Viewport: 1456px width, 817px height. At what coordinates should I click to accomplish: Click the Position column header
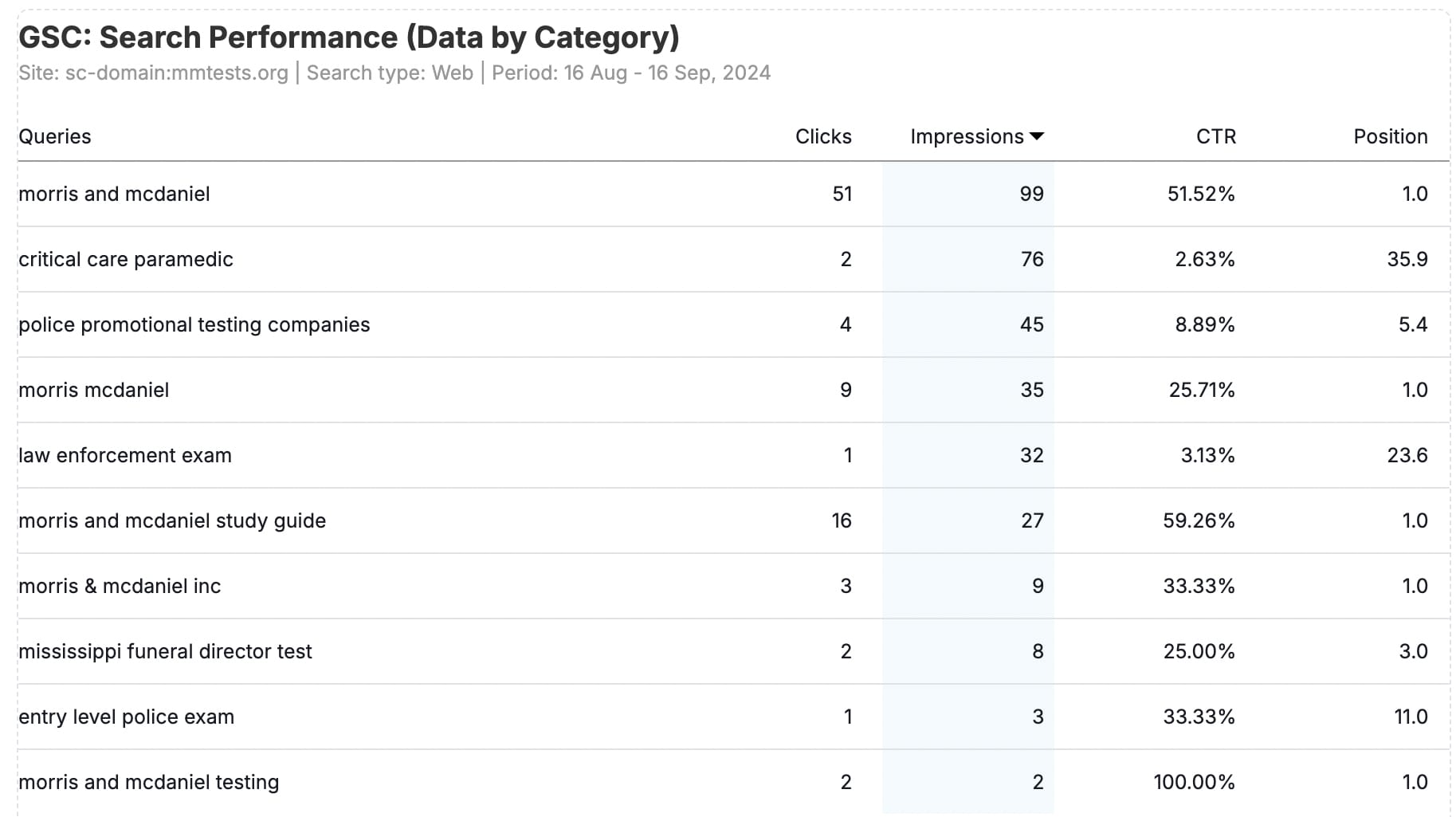(1390, 137)
